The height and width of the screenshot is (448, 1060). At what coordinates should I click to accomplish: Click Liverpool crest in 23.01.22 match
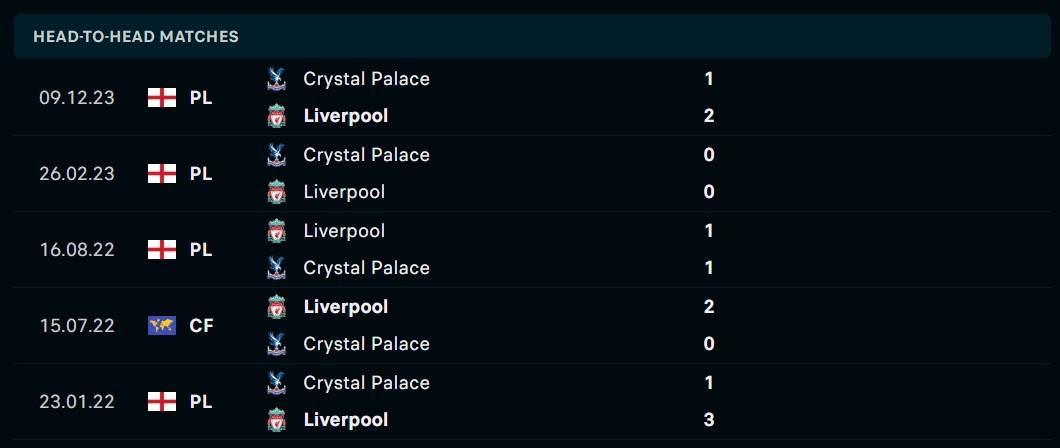click(x=277, y=420)
